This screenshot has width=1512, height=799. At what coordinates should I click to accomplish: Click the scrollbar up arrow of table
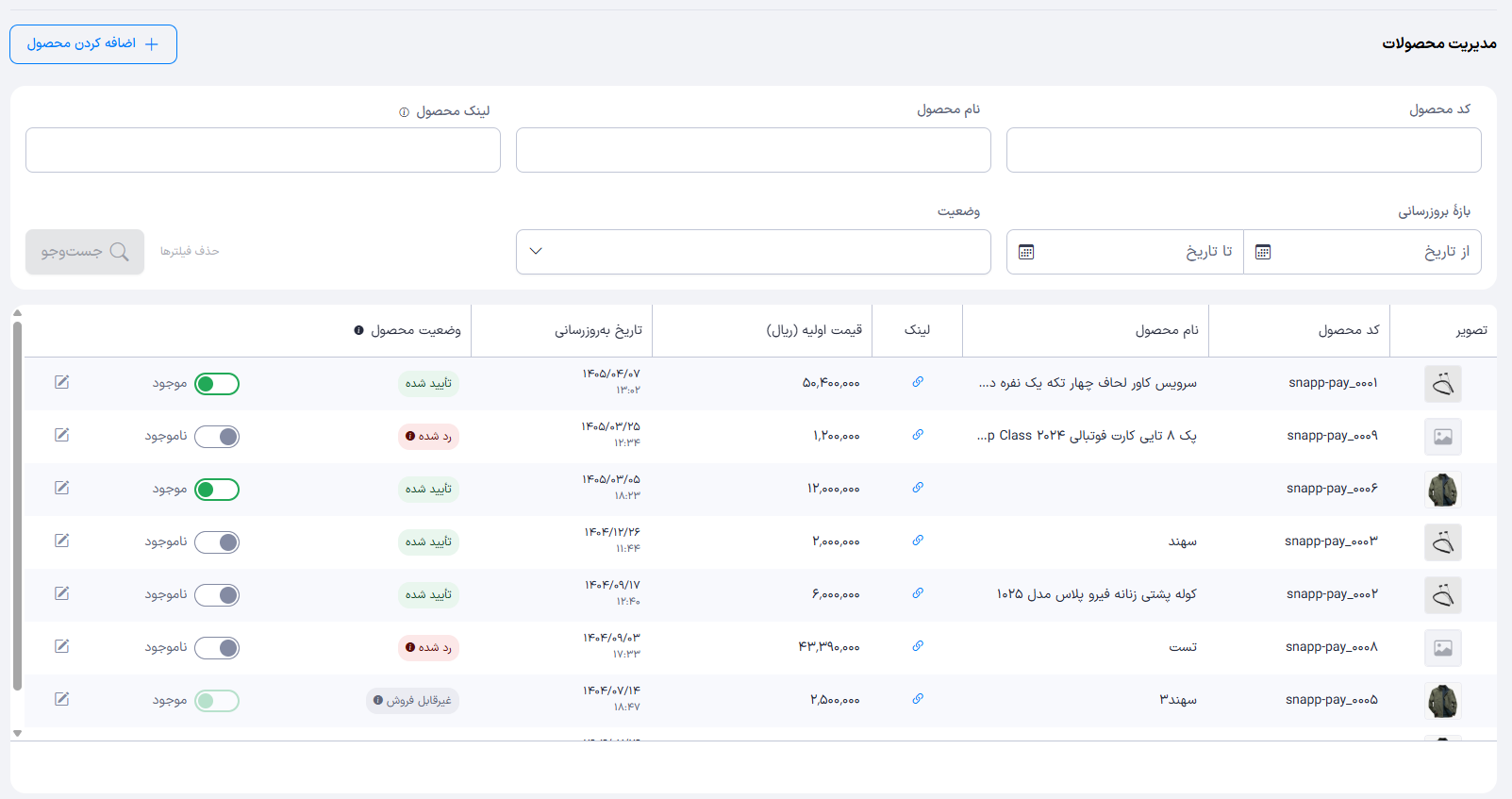tap(17, 313)
